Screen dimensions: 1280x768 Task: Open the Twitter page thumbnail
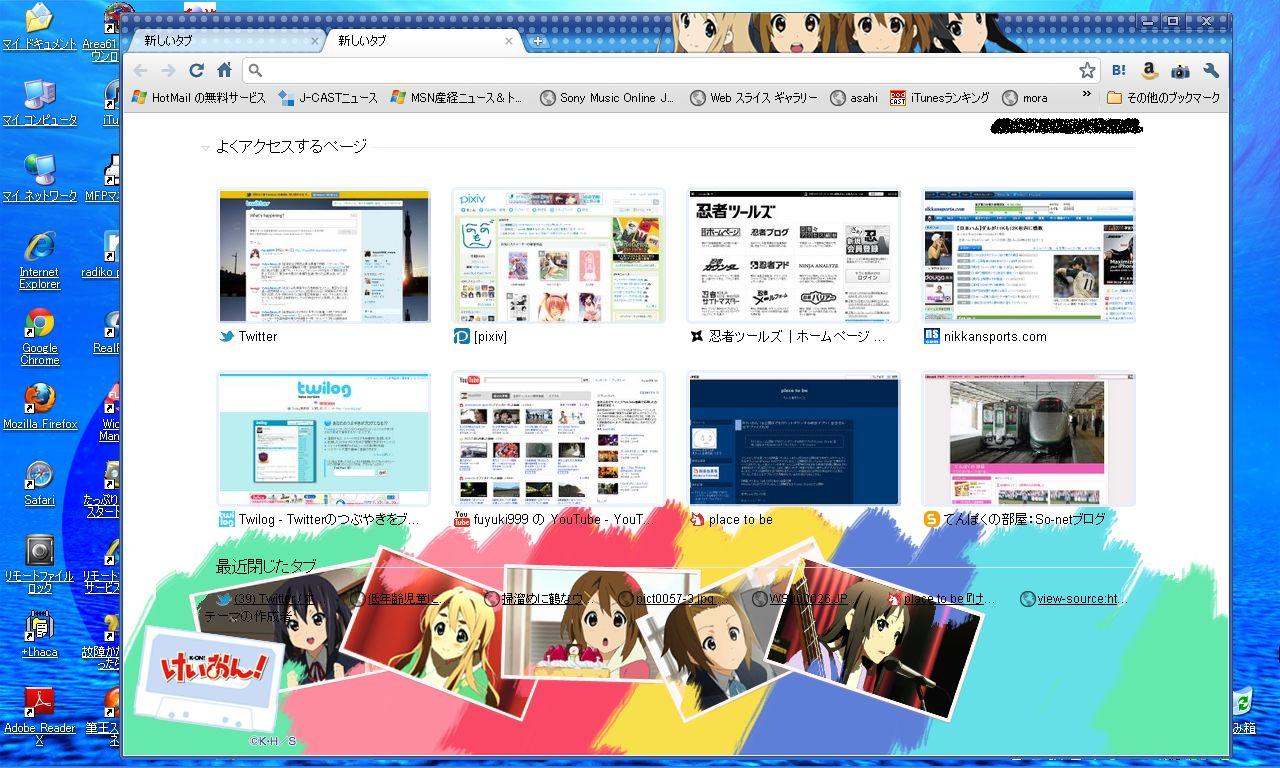click(324, 255)
